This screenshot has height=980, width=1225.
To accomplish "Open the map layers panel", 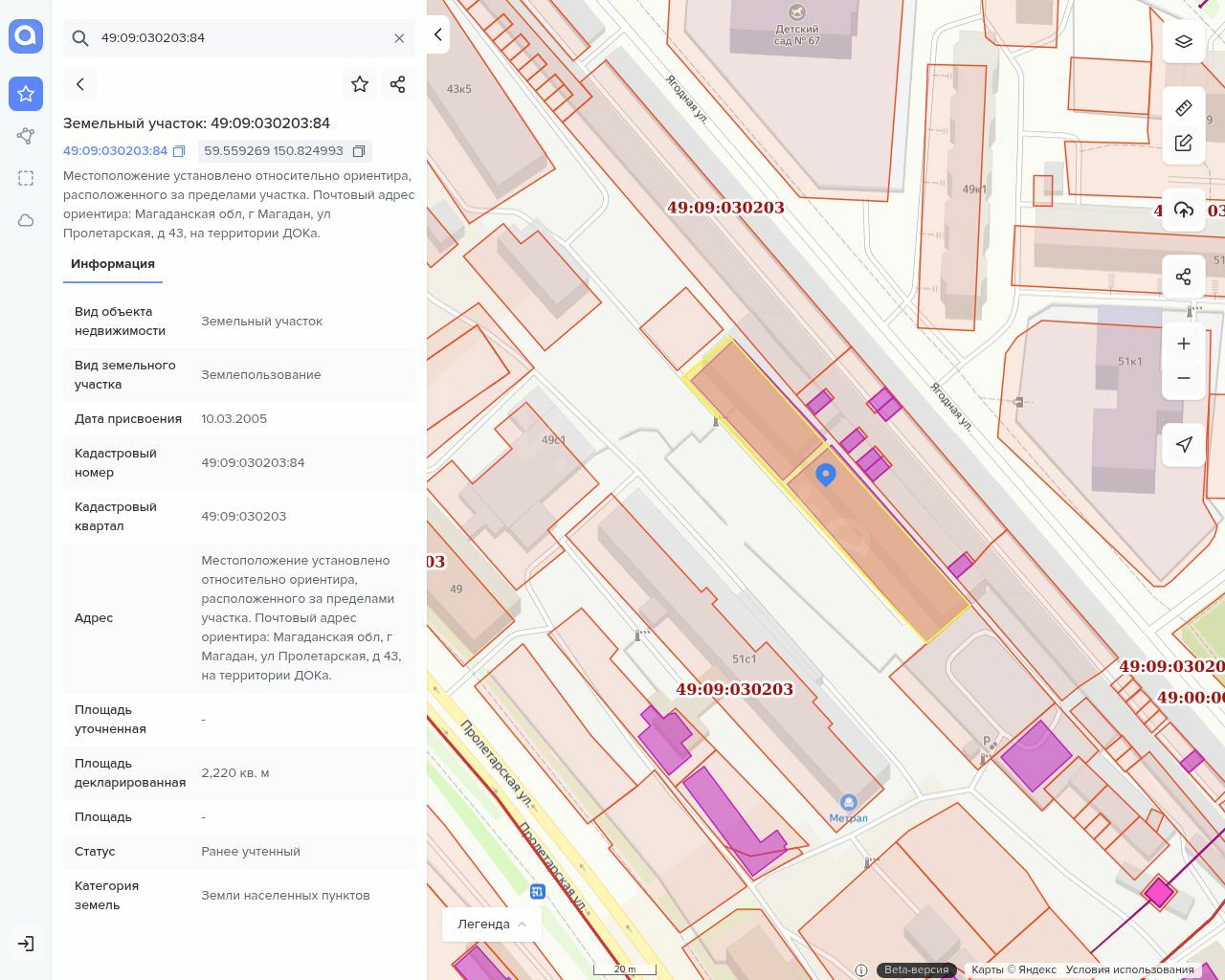I will click(x=1184, y=41).
